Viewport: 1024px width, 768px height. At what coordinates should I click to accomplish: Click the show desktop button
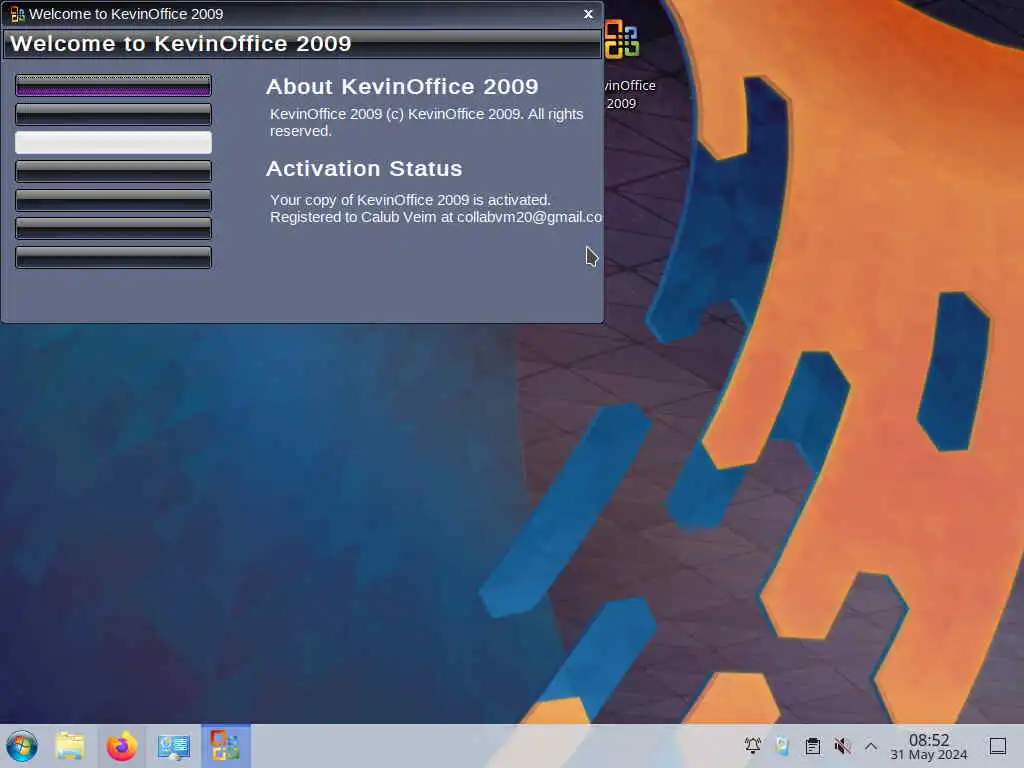click(998, 746)
